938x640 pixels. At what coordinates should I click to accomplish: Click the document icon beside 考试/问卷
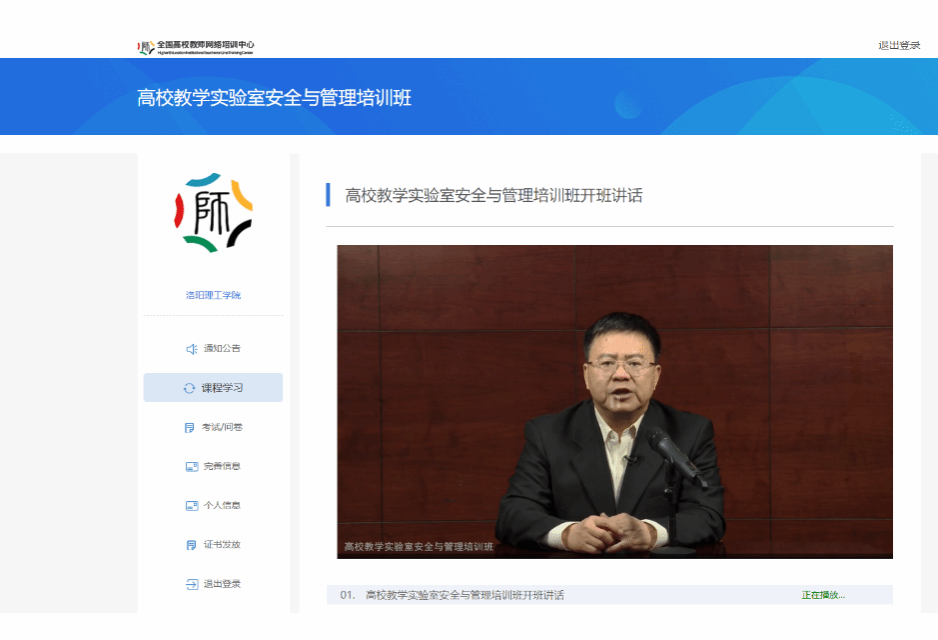pyautogui.click(x=190, y=428)
